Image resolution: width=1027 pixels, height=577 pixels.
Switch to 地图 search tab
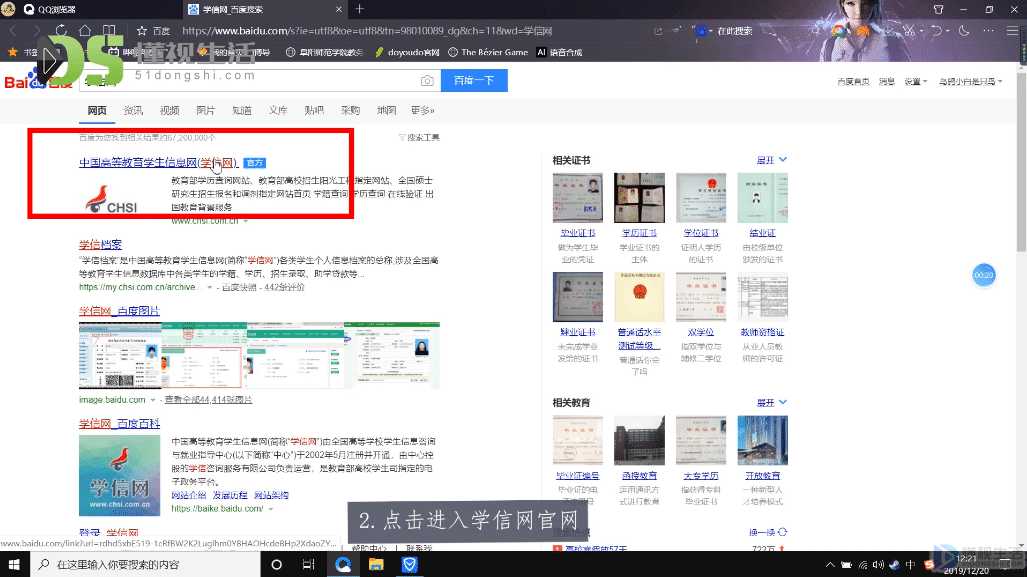click(x=386, y=110)
